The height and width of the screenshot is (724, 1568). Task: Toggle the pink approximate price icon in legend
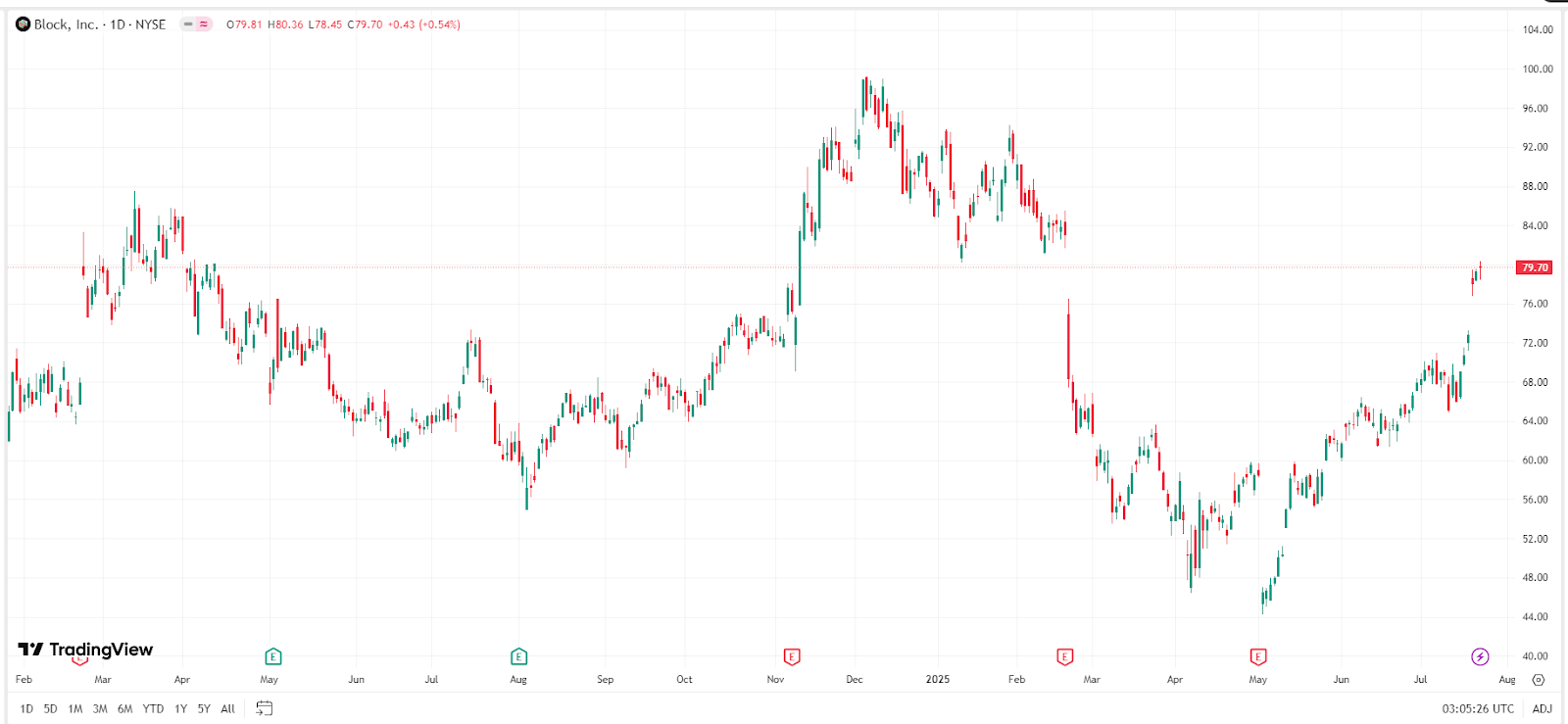tap(204, 24)
